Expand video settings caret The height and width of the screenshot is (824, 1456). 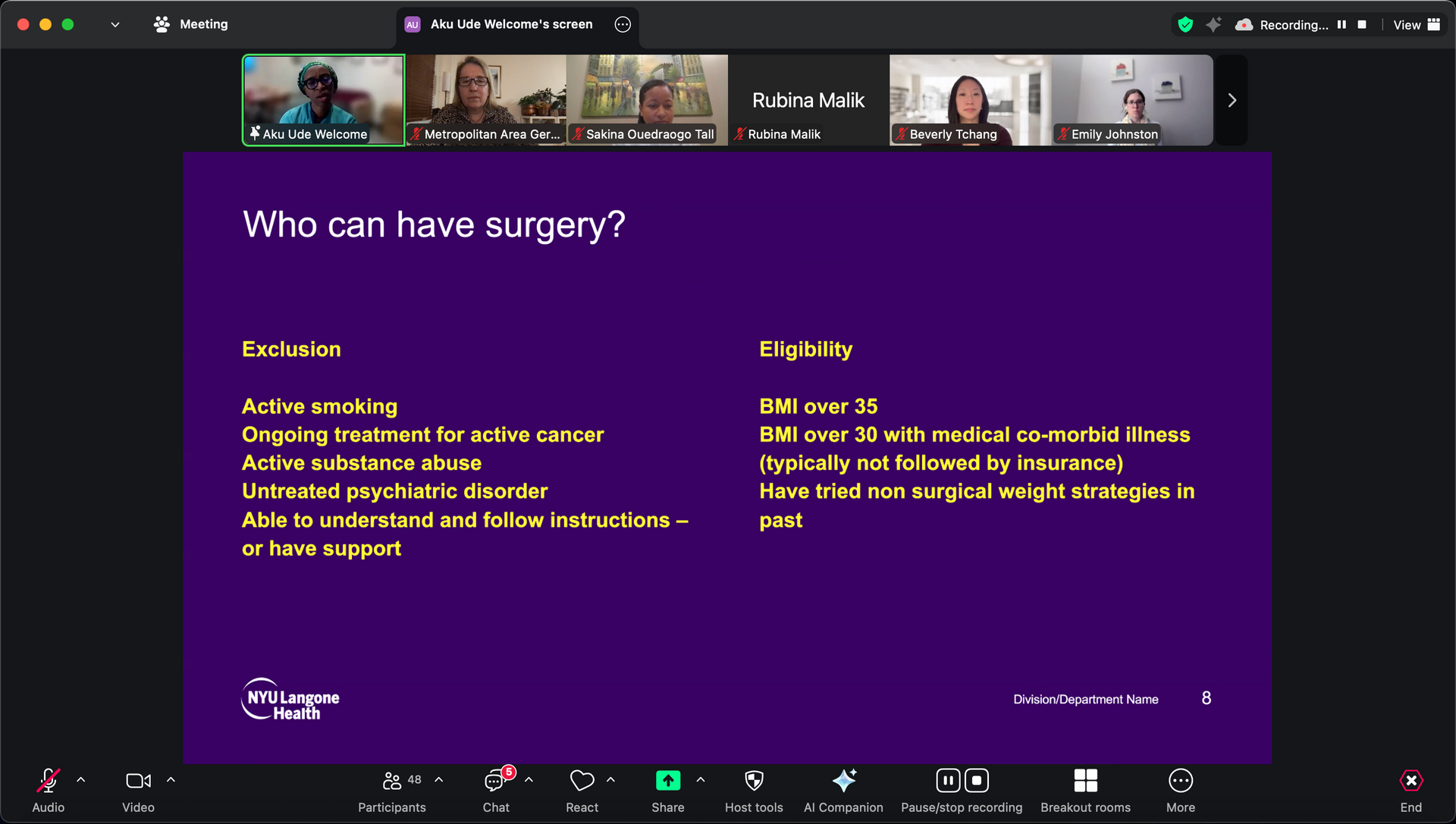tap(171, 780)
